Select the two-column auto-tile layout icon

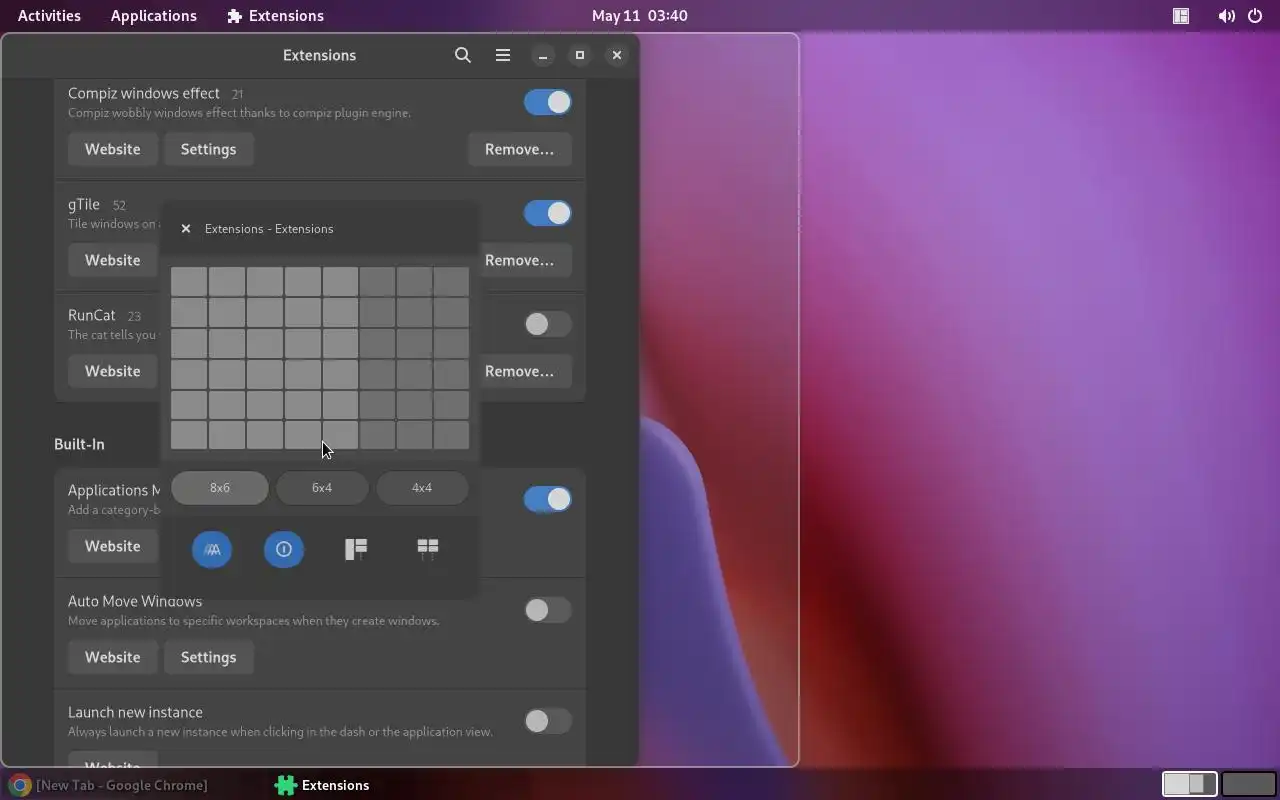point(428,549)
